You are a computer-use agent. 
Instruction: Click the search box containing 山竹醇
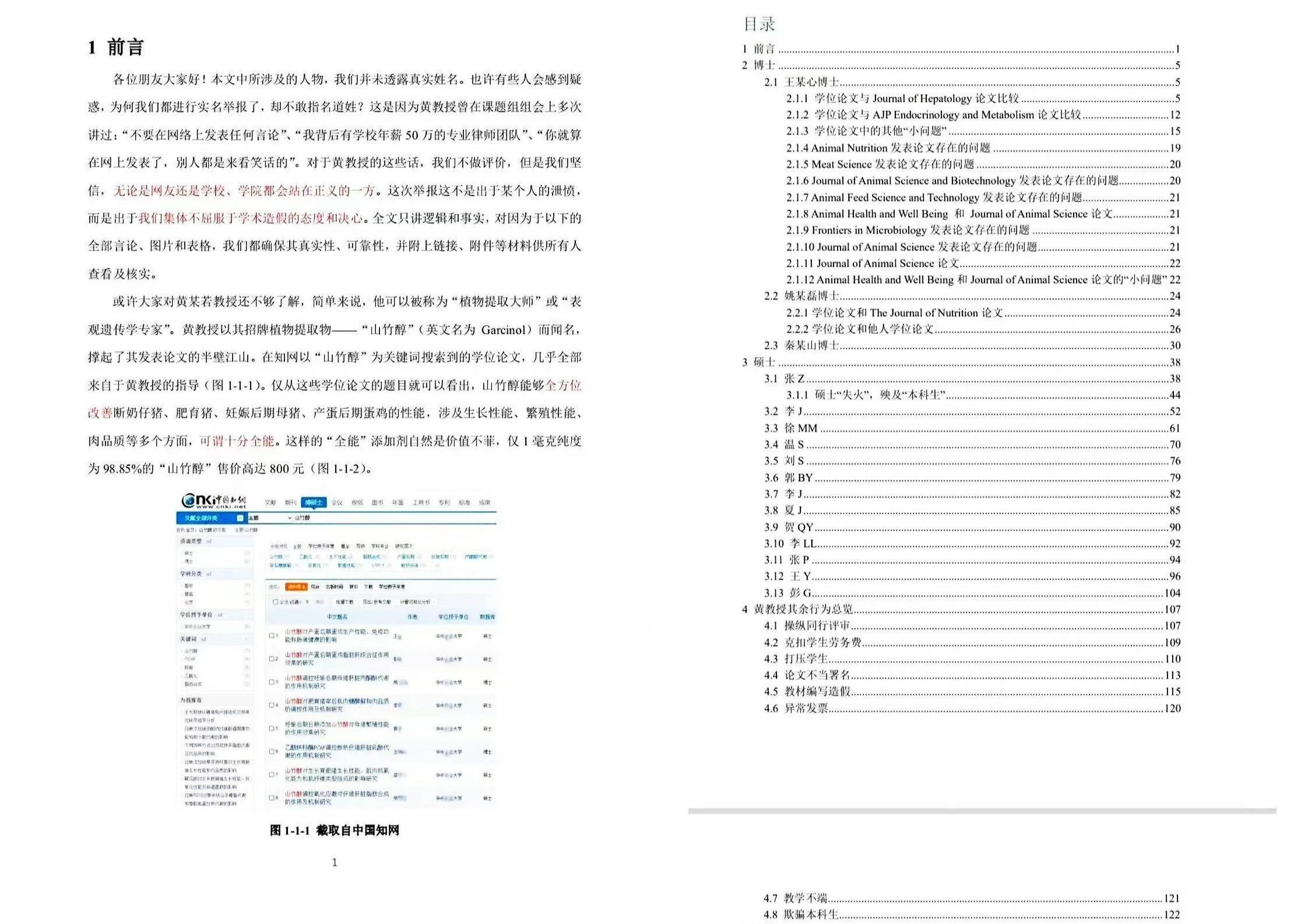click(394, 518)
